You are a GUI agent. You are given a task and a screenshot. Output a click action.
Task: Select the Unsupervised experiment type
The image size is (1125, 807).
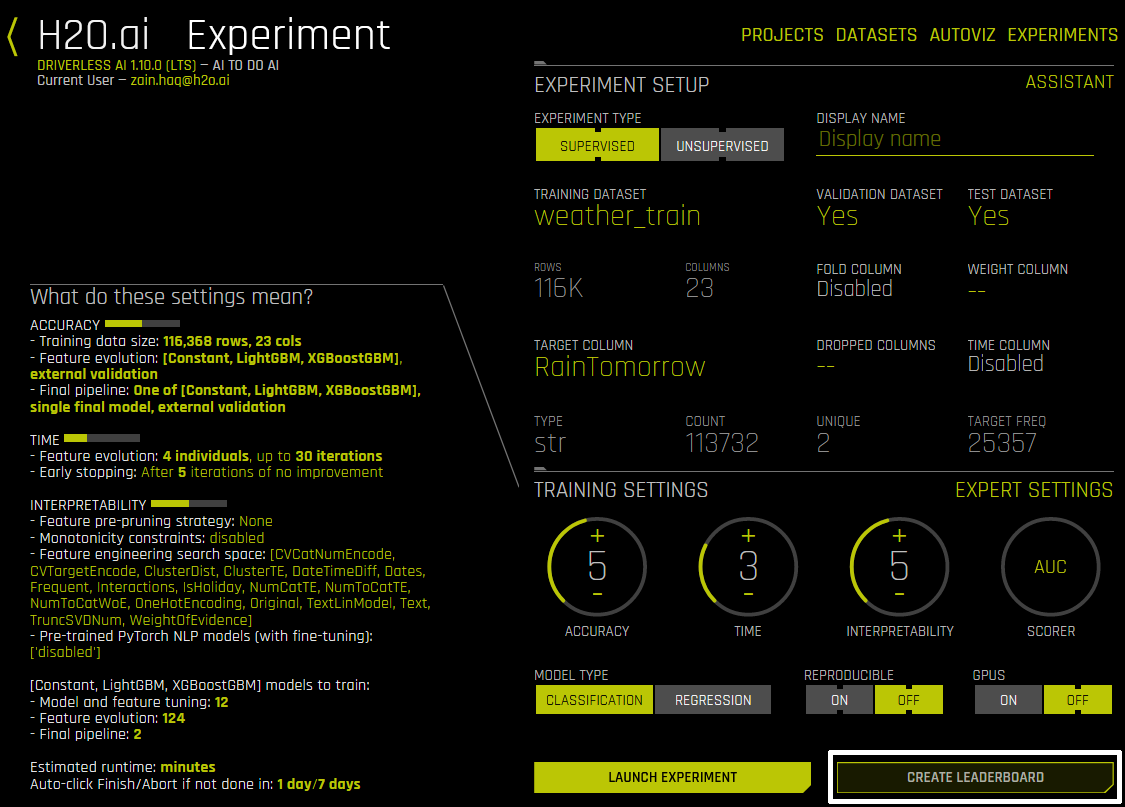[x=722, y=145]
